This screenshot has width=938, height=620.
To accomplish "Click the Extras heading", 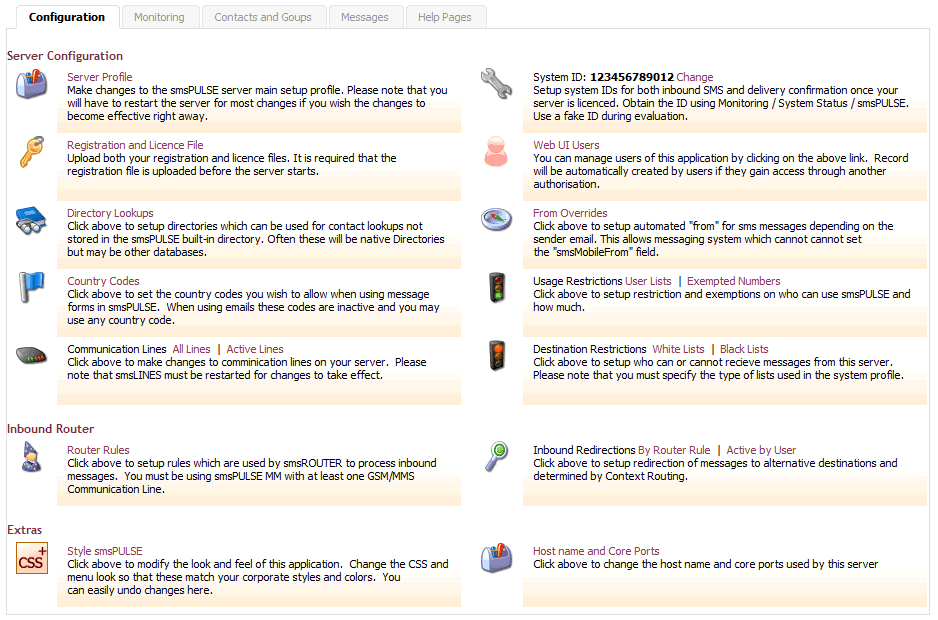I will [x=25, y=530].
